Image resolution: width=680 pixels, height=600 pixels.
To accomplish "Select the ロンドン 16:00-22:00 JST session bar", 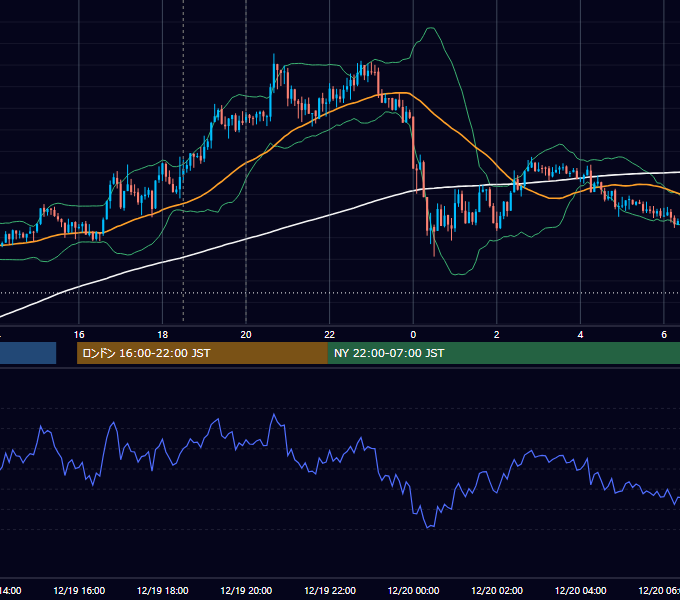I will (x=202, y=353).
